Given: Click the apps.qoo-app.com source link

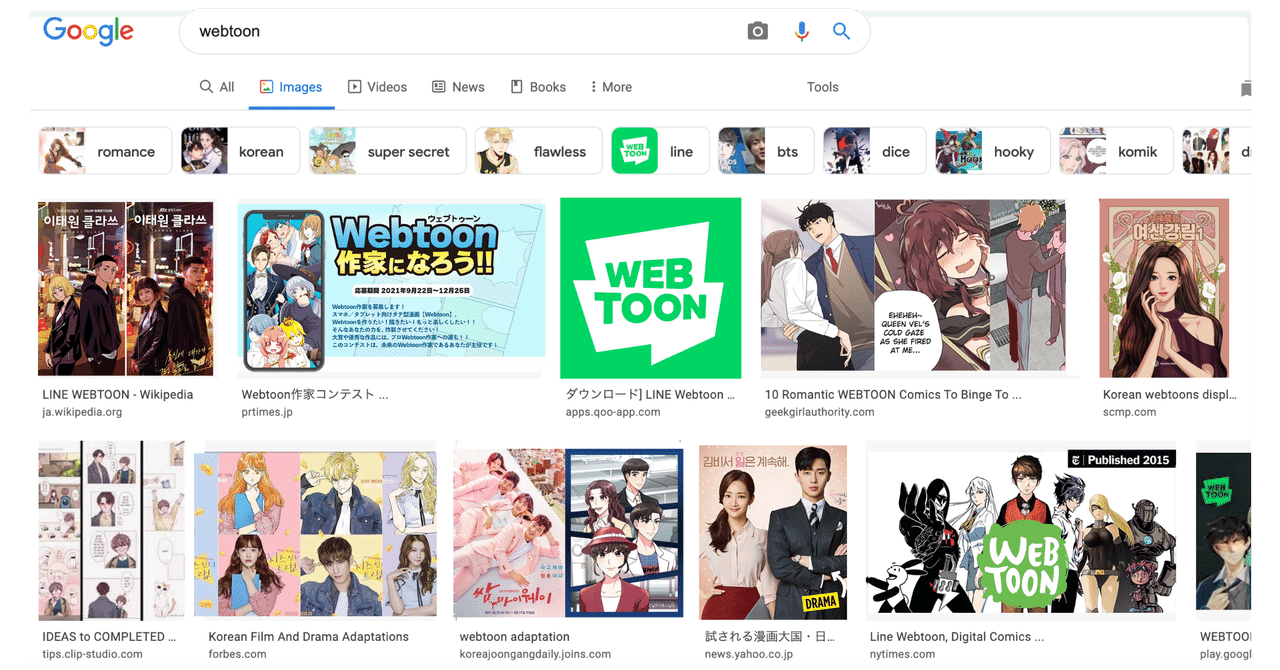Looking at the screenshot, I should pos(613,412).
